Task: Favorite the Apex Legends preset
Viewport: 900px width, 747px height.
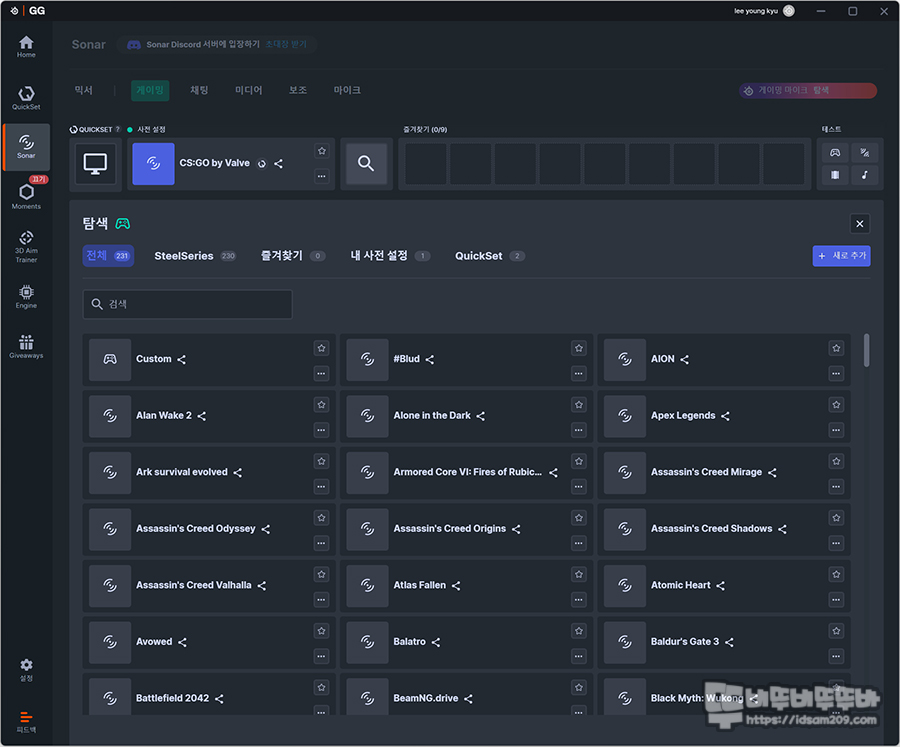Action: (x=836, y=405)
